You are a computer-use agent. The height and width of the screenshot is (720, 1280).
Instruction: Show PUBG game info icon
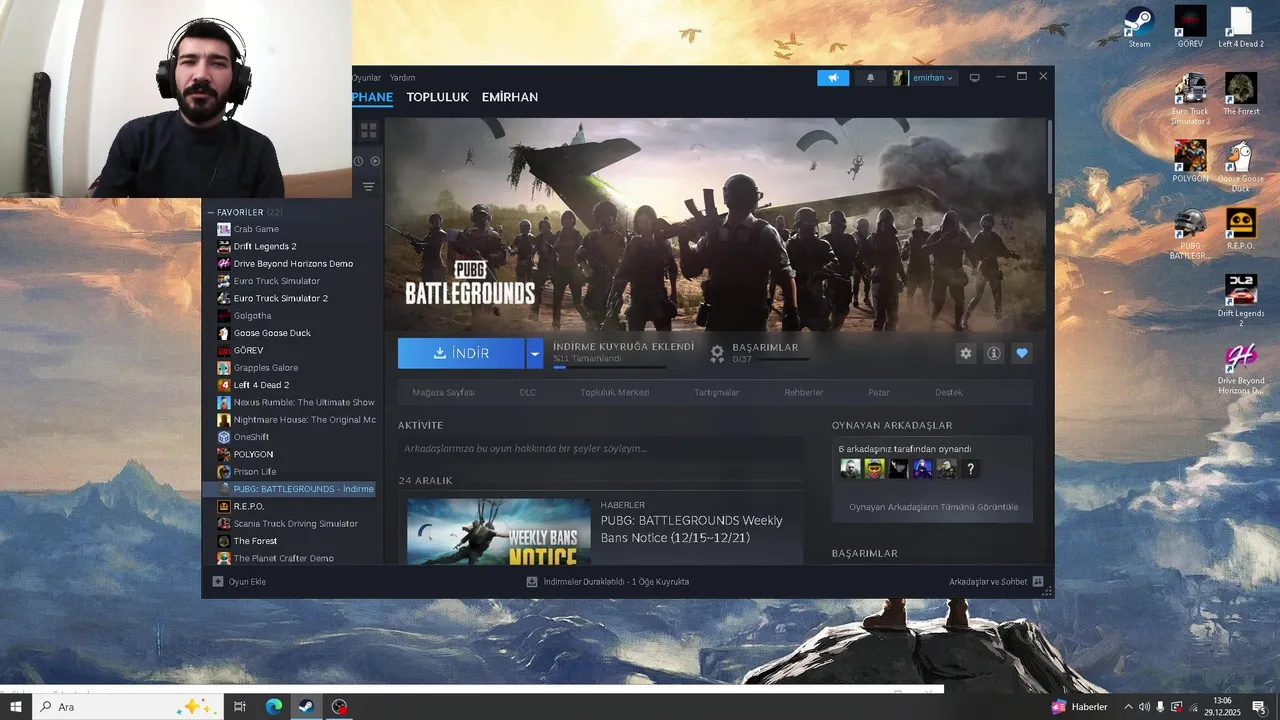[x=993, y=353]
